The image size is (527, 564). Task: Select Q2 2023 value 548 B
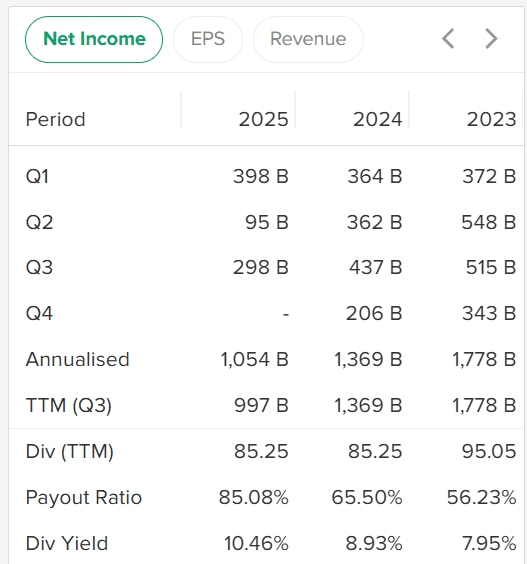(x=489, y=222)
